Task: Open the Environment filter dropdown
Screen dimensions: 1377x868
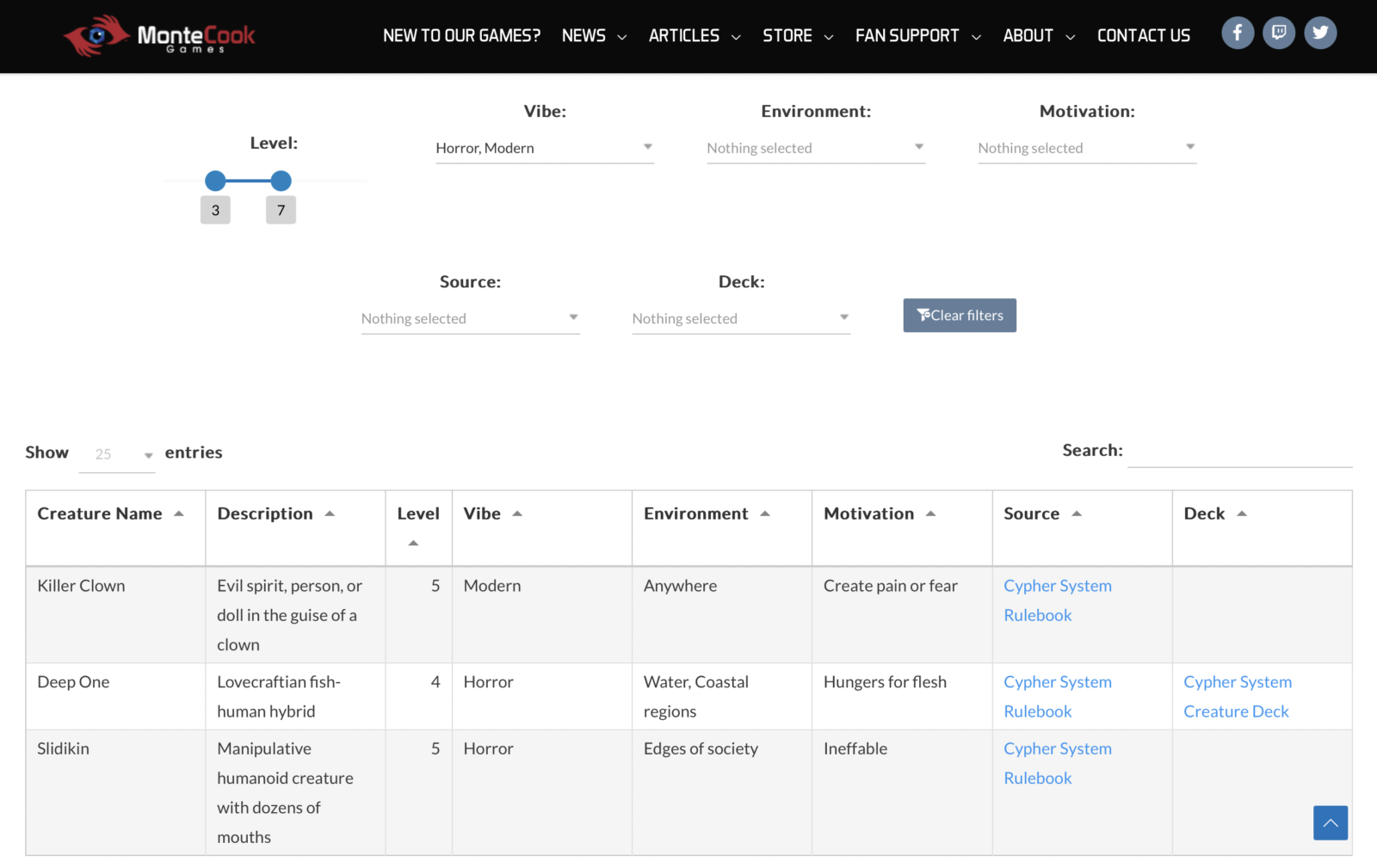Action: (x=816, y=148)
